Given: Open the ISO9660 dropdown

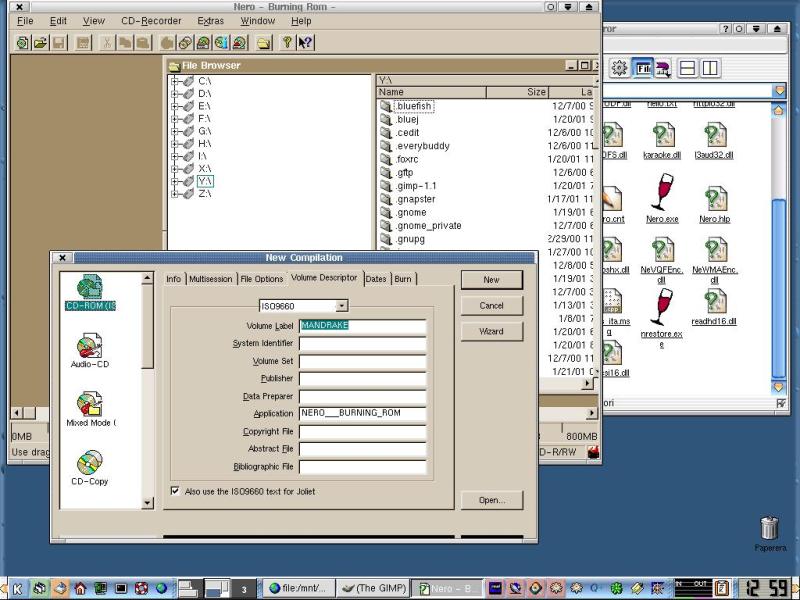Looking at the screenshot, I should click(342, 306).
